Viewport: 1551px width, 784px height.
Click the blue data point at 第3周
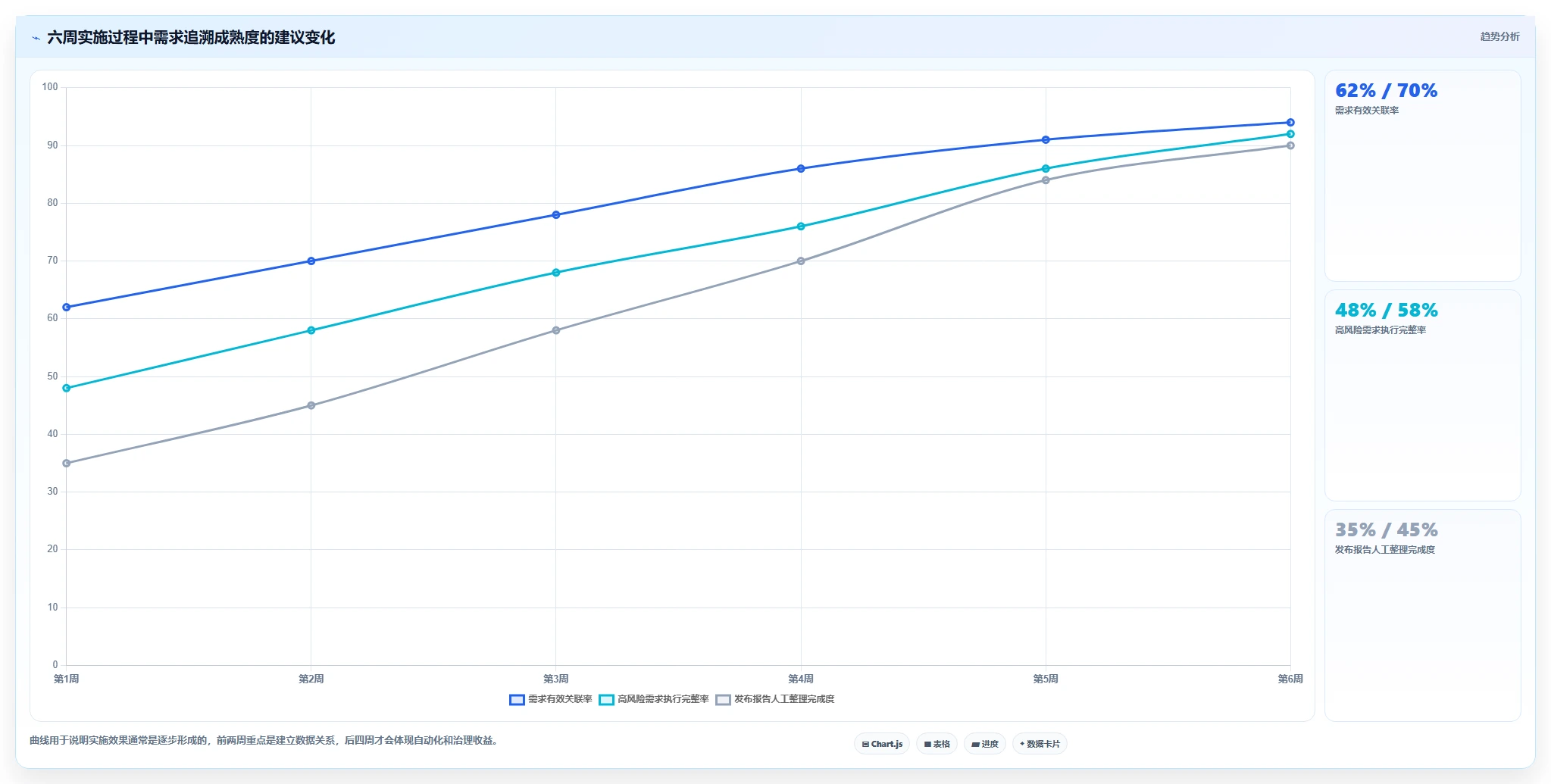point(556,215)
